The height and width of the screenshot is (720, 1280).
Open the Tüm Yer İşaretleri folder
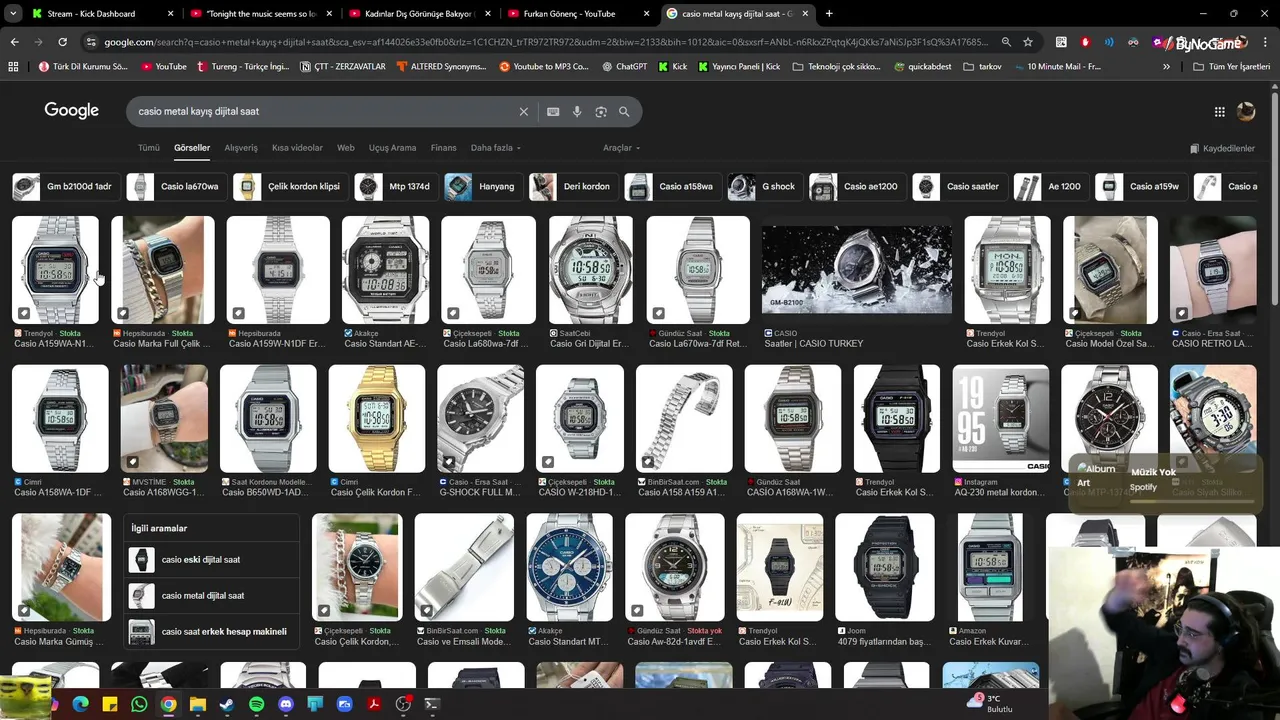click(x=1232, y=66)
